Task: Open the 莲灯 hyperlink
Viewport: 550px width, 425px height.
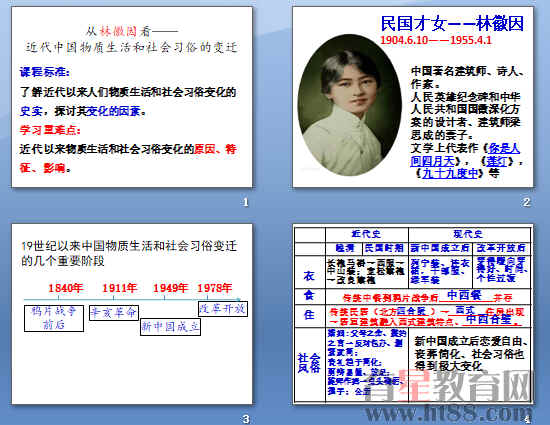Action: (x=496, y=162)
